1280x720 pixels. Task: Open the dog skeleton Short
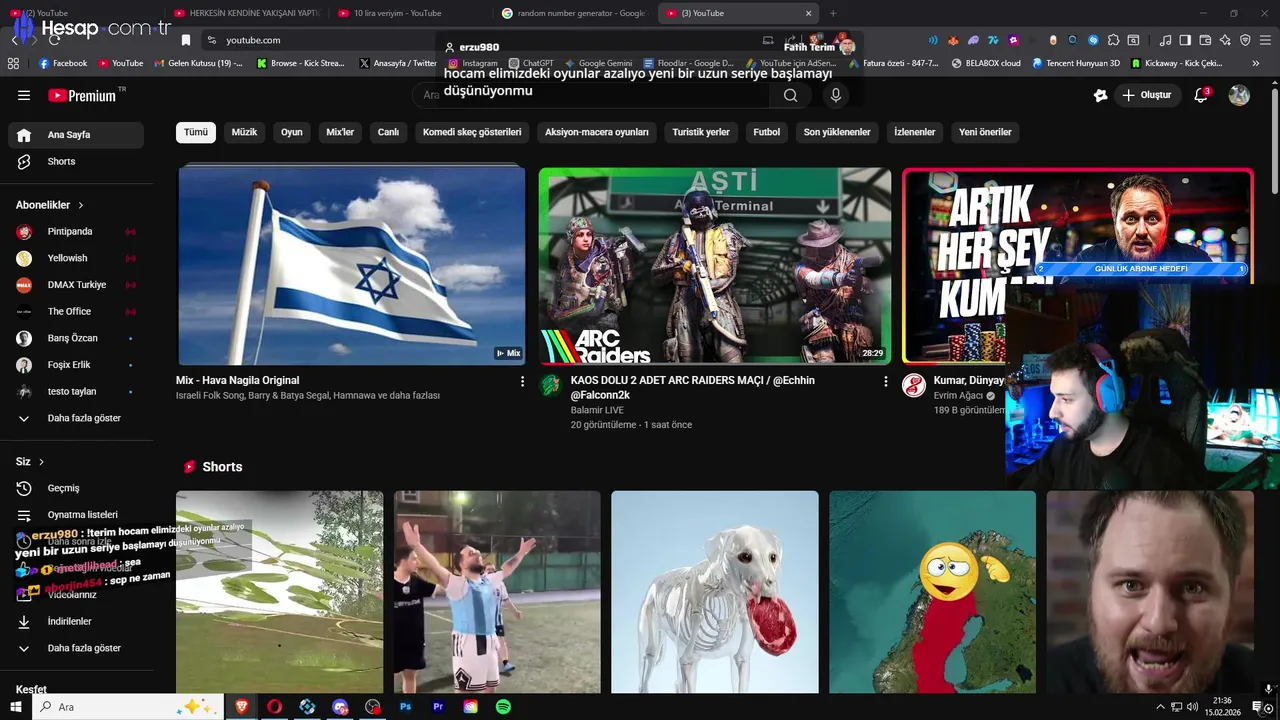click(715, 592)
